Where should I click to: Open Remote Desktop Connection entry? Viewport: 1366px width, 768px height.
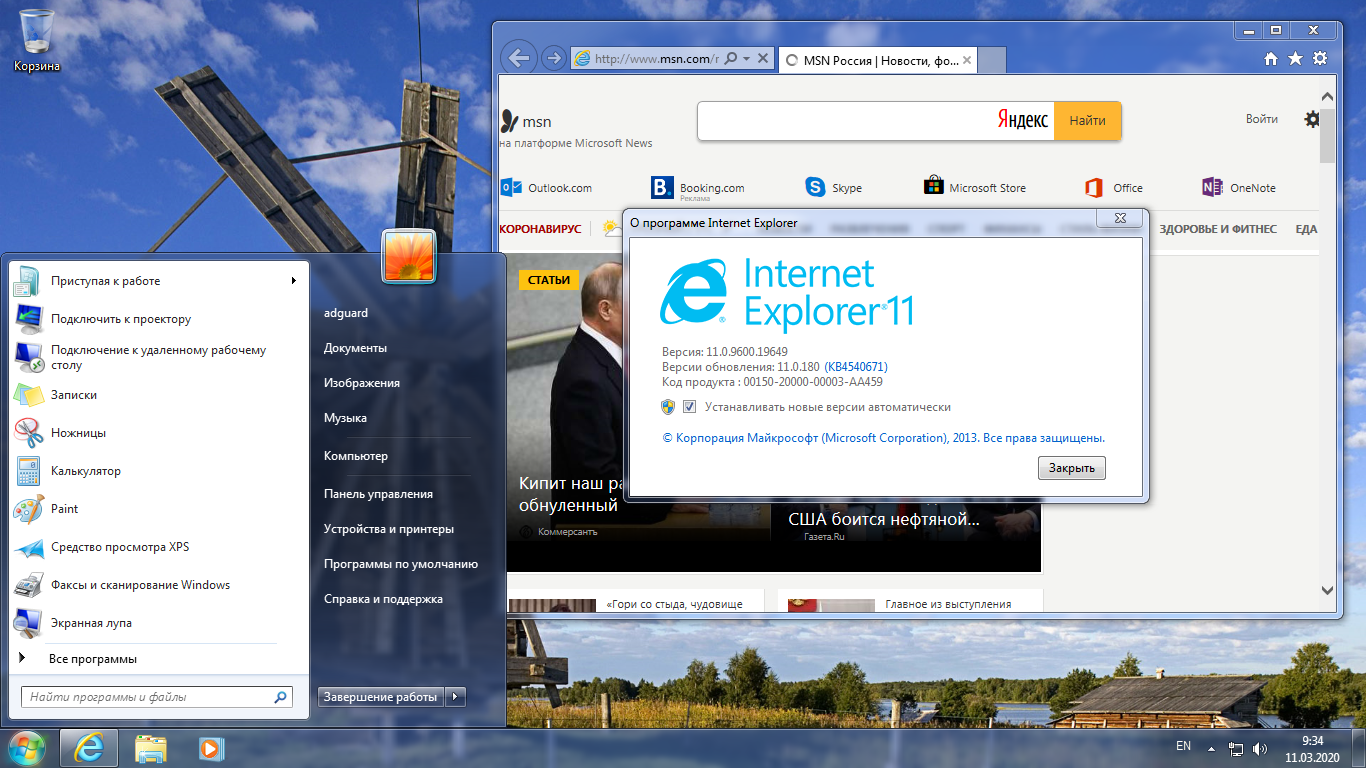(157, 357)
